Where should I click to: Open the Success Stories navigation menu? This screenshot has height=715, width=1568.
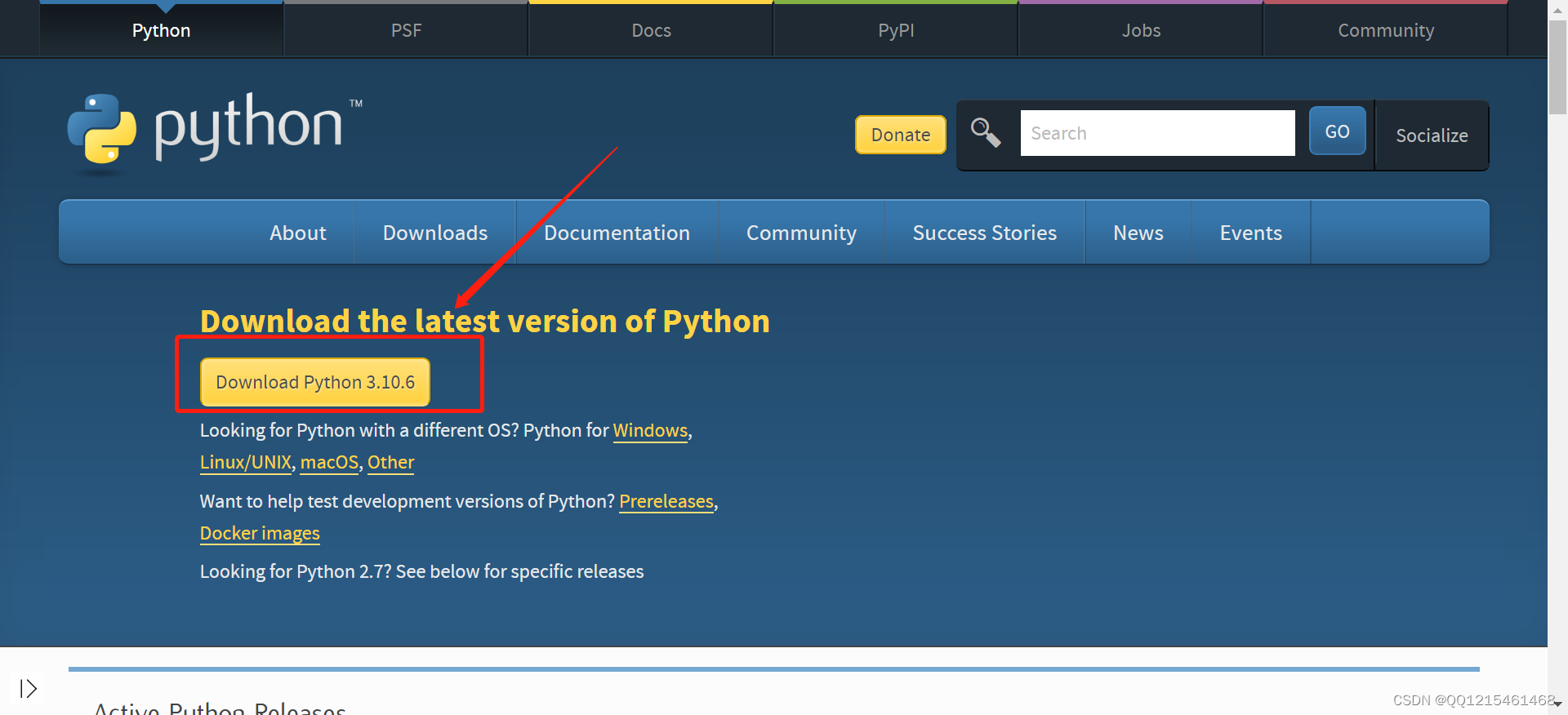pyautogui.click(x=985, y=233)
